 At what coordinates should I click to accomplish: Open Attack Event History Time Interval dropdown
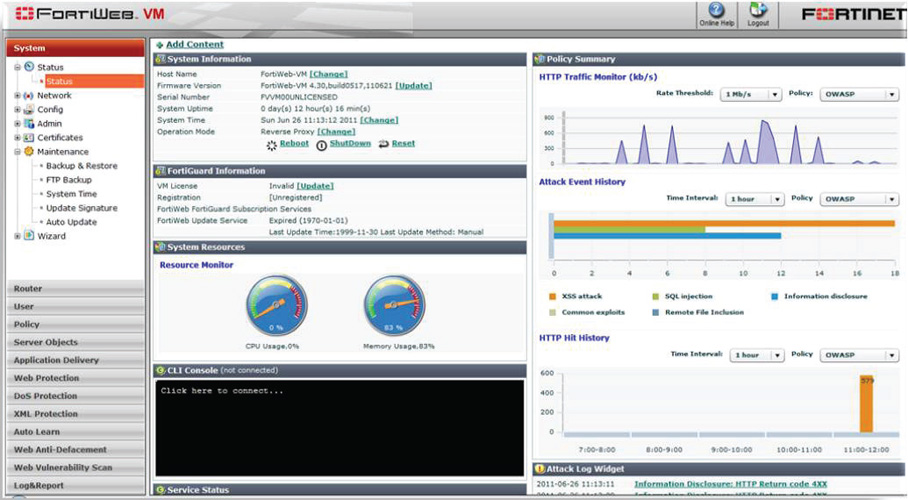tap(755, 199)
